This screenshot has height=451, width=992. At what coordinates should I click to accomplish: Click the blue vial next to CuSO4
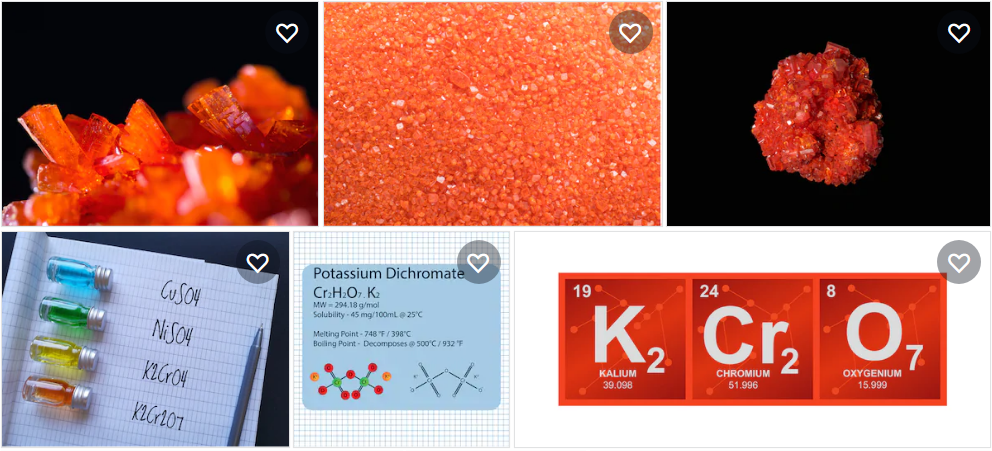pos(79,274)
